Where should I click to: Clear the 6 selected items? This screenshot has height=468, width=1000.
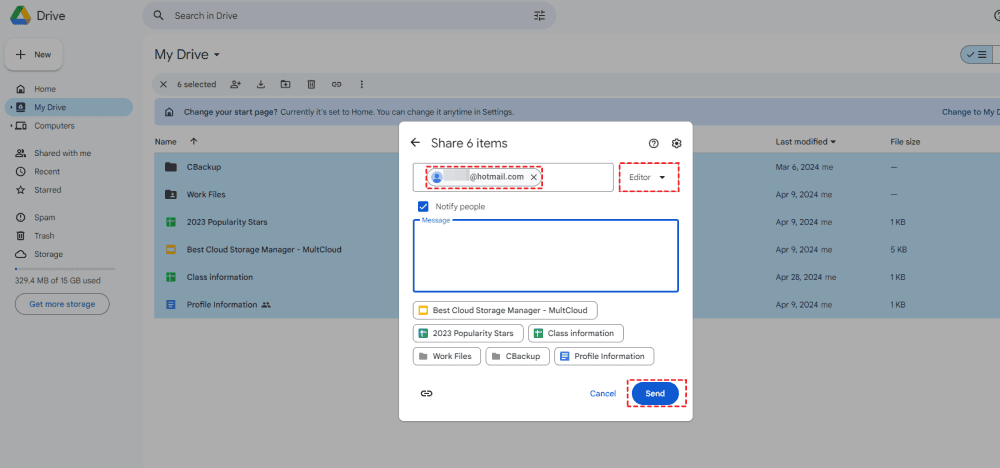click(163, 84)
